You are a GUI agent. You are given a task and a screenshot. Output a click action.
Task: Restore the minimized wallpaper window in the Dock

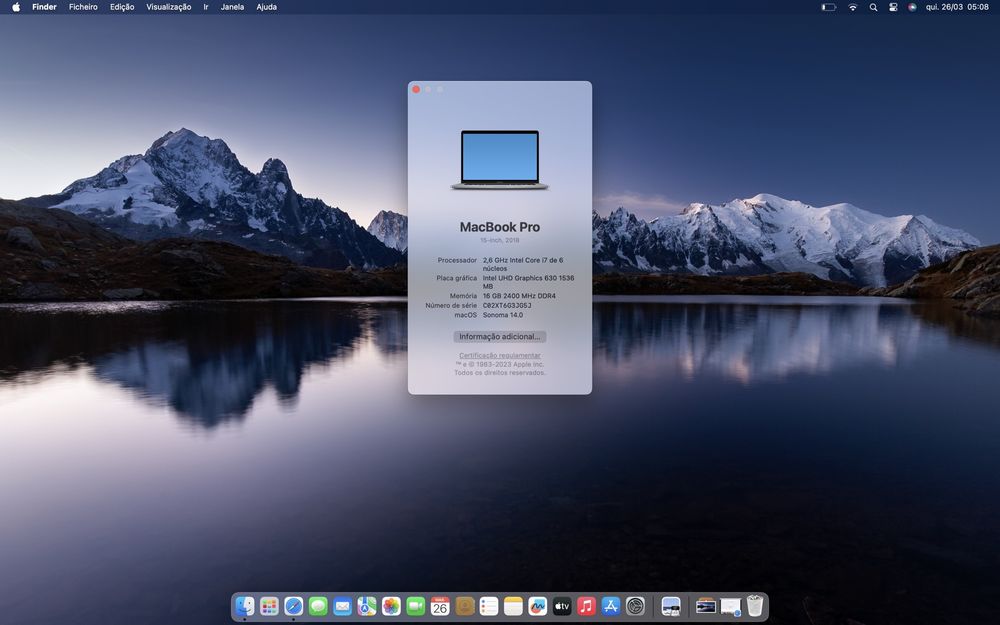(706, 606)
